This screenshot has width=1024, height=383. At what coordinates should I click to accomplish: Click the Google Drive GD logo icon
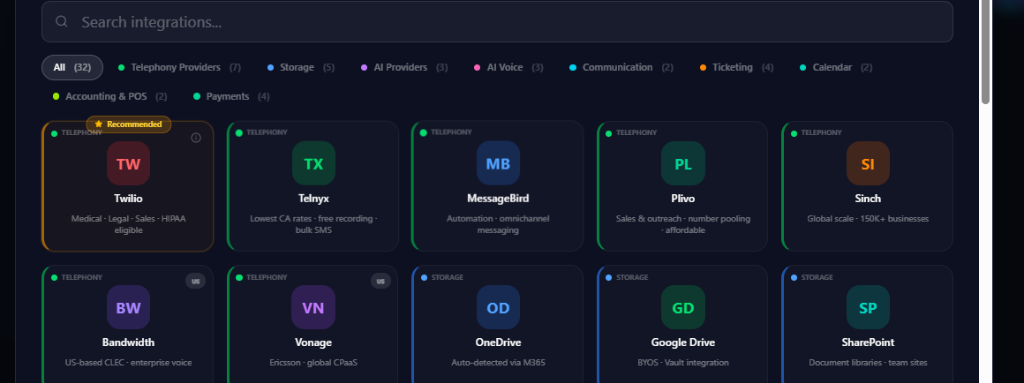tap(683, 307)
